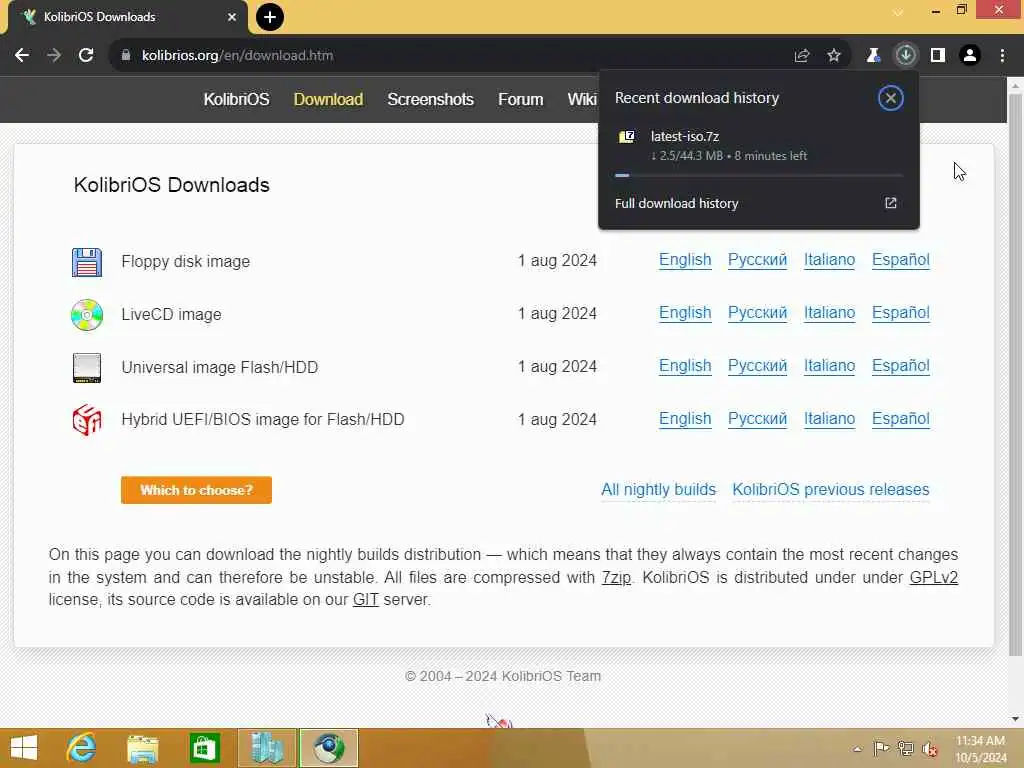Bookmark this page with the star icon
The height and width of the screenshot is (768, 1024).
(834, 56)
